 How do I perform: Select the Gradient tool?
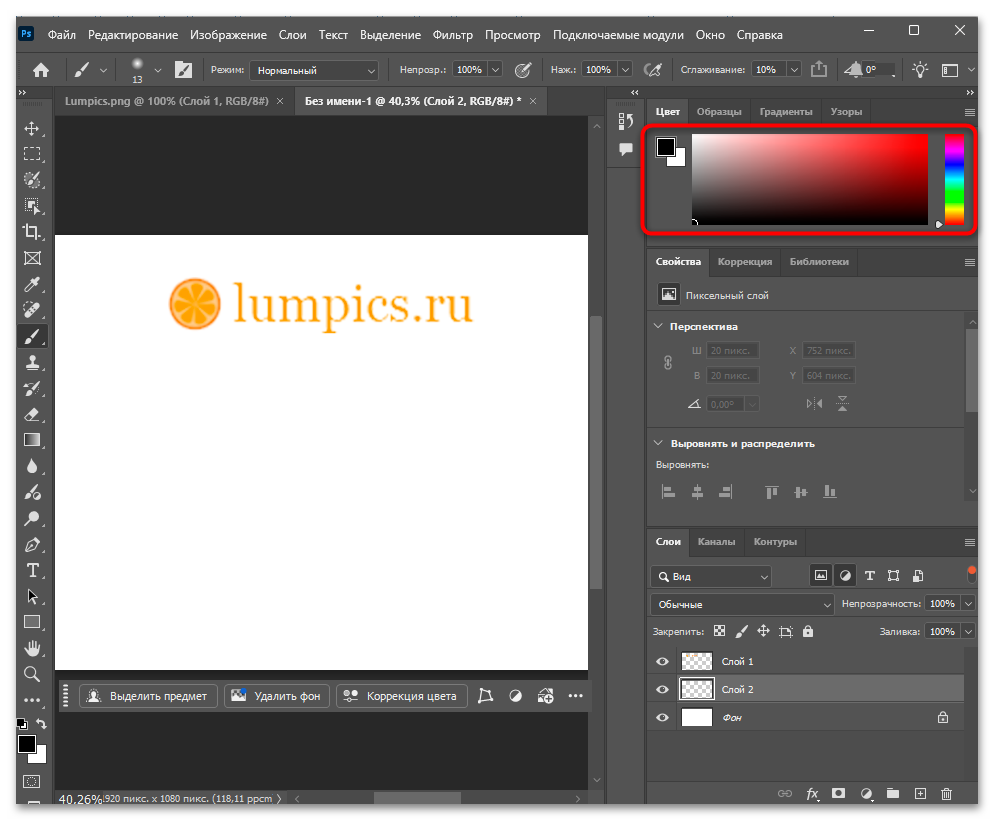[x=32, y=440]
